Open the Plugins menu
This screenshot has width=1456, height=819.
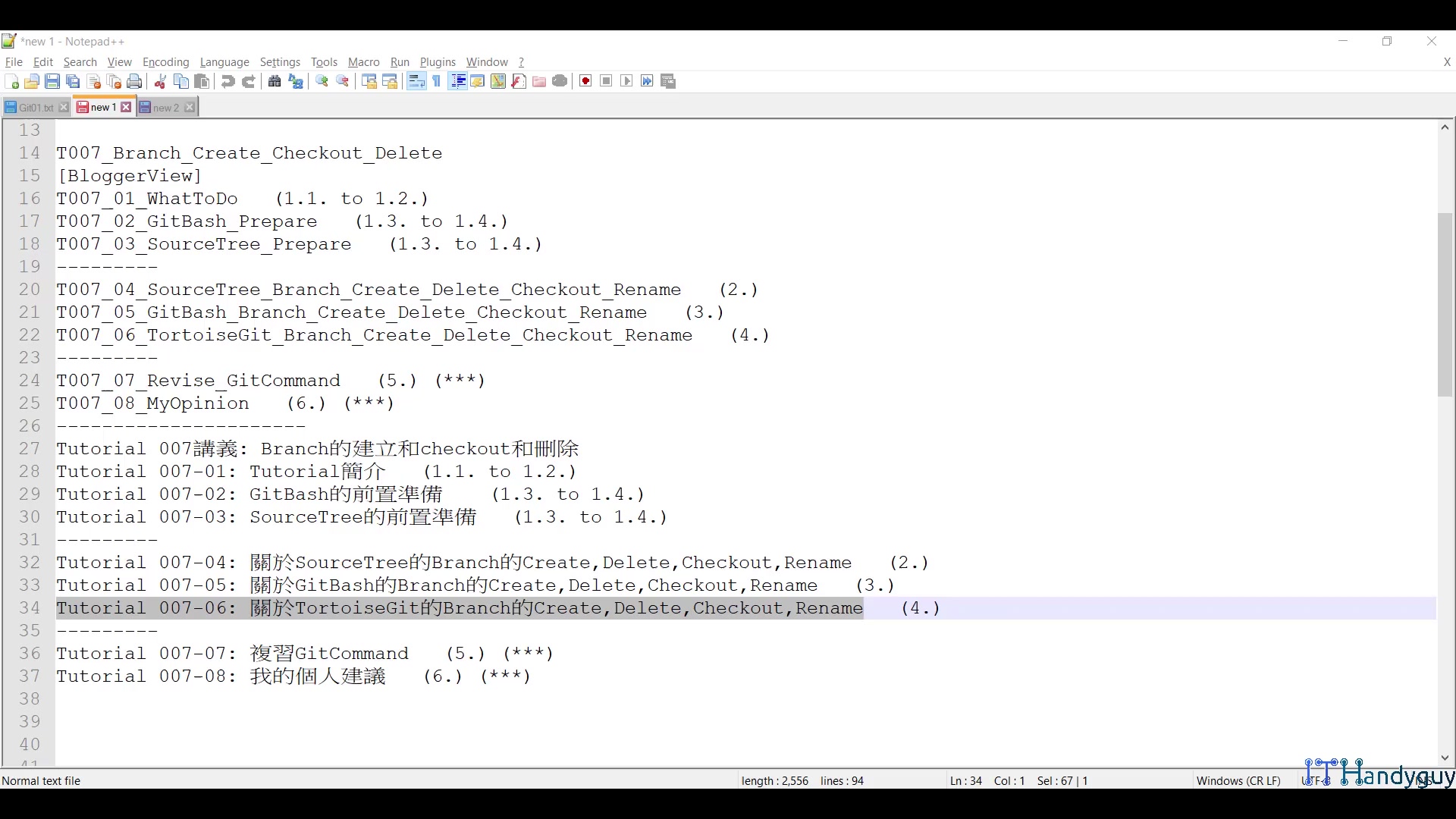438,62
